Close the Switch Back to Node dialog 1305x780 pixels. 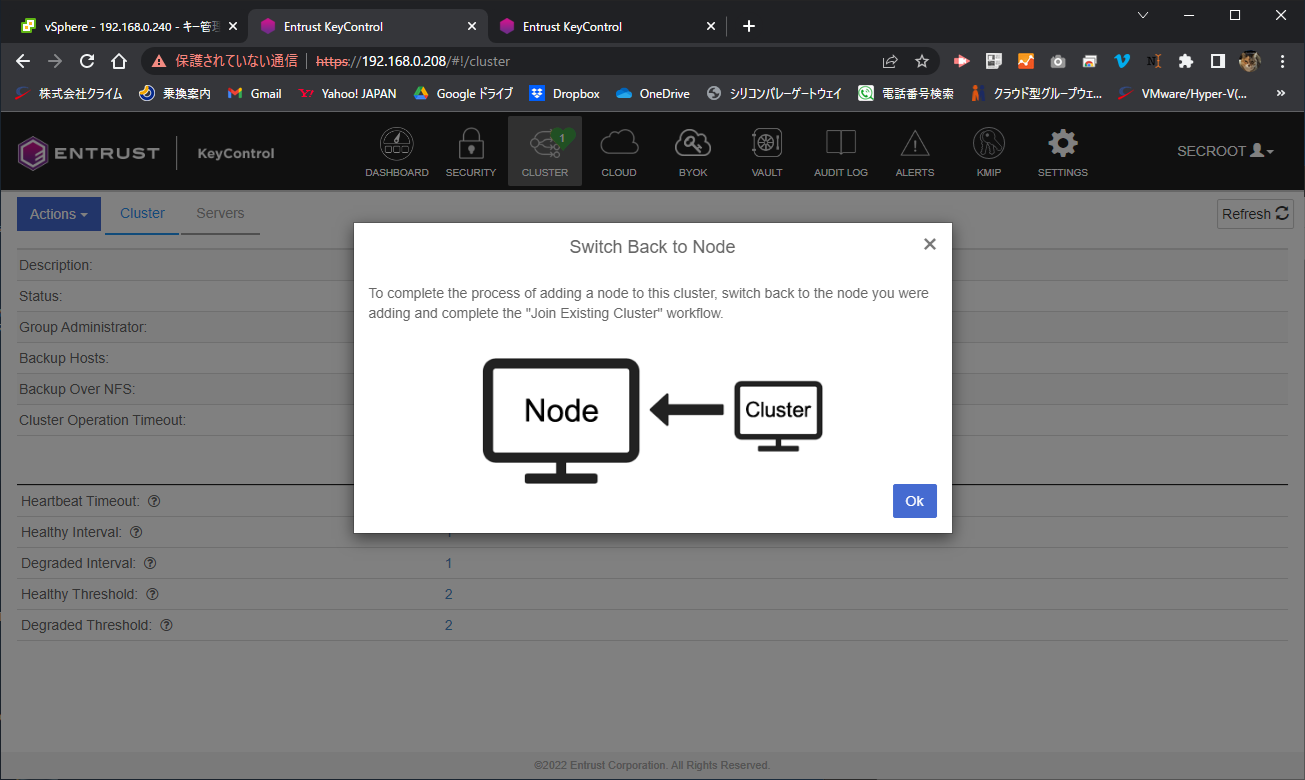click(x=930, y=244)
